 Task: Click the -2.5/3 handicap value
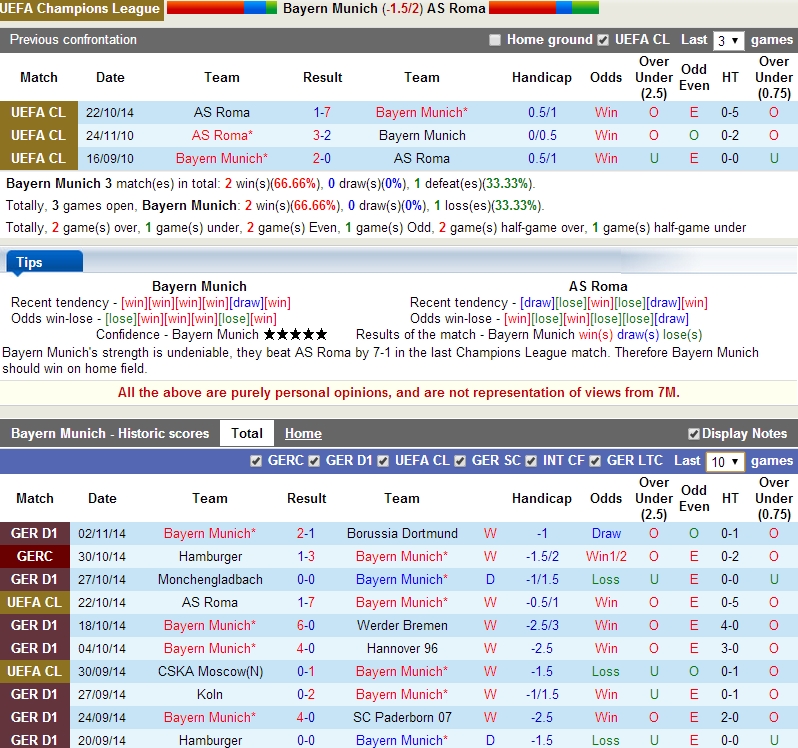pos(542,625)
